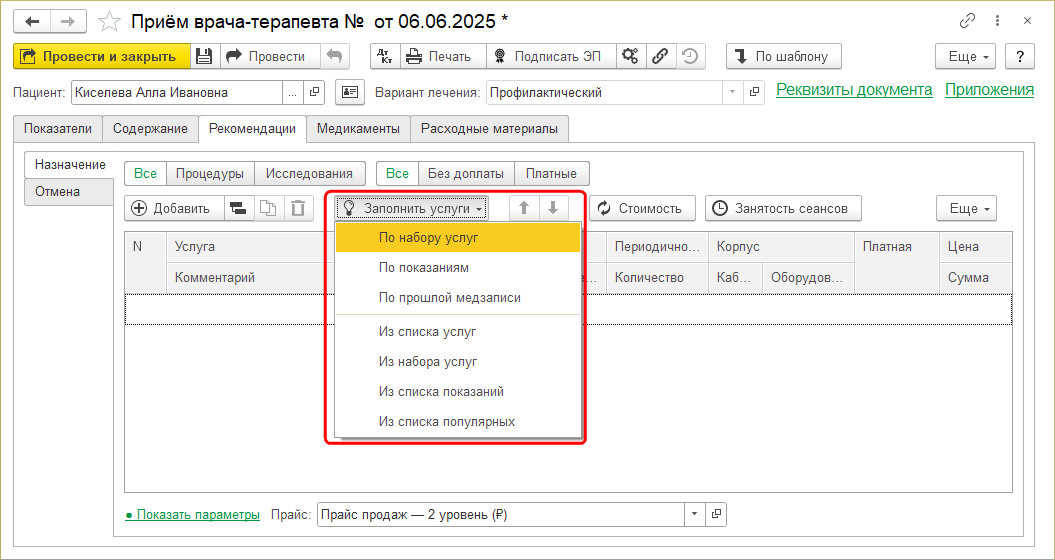Open Реквизиты документа link
The height and width of the screenshot is (560, 1055).
(854, 90)
